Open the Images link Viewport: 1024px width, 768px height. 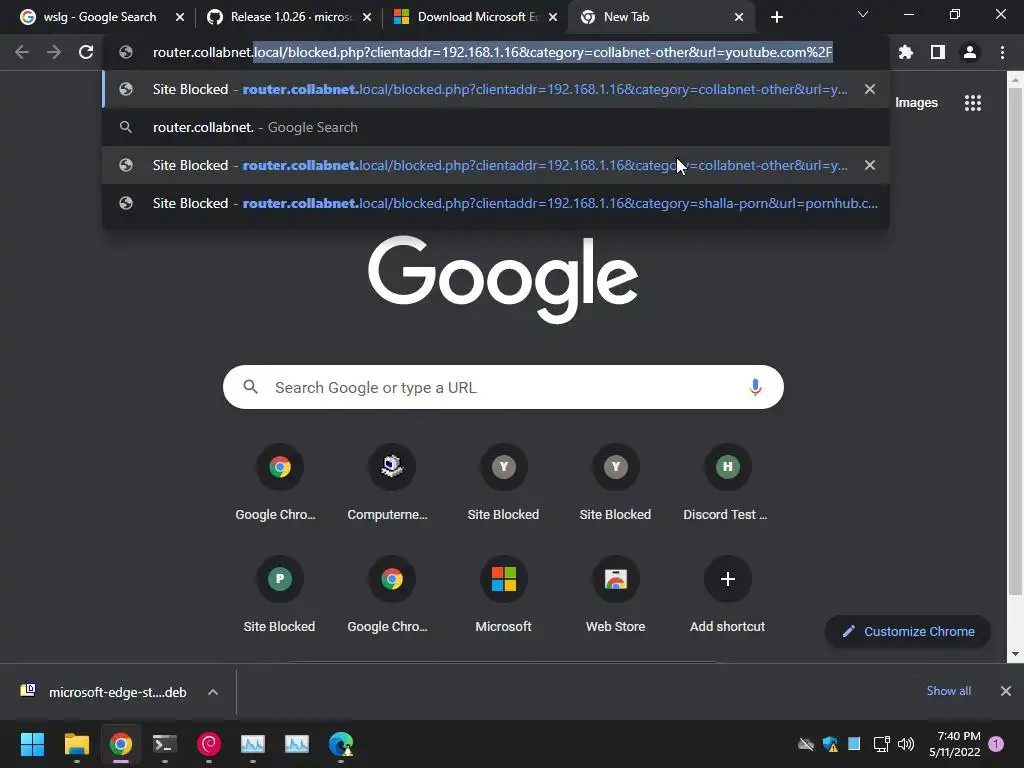[916, 103]
